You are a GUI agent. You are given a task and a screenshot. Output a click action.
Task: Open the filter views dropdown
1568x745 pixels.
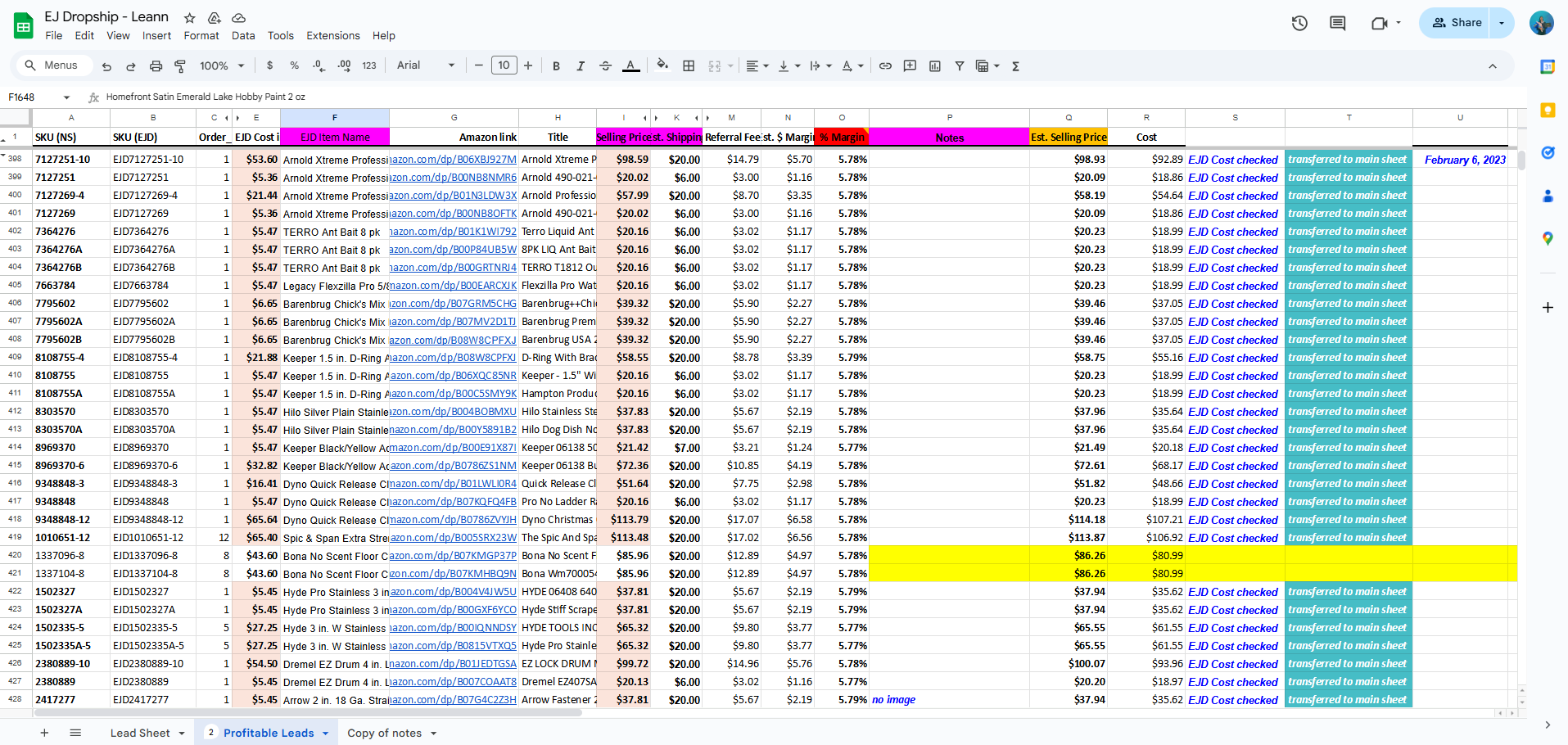point(987,66)
